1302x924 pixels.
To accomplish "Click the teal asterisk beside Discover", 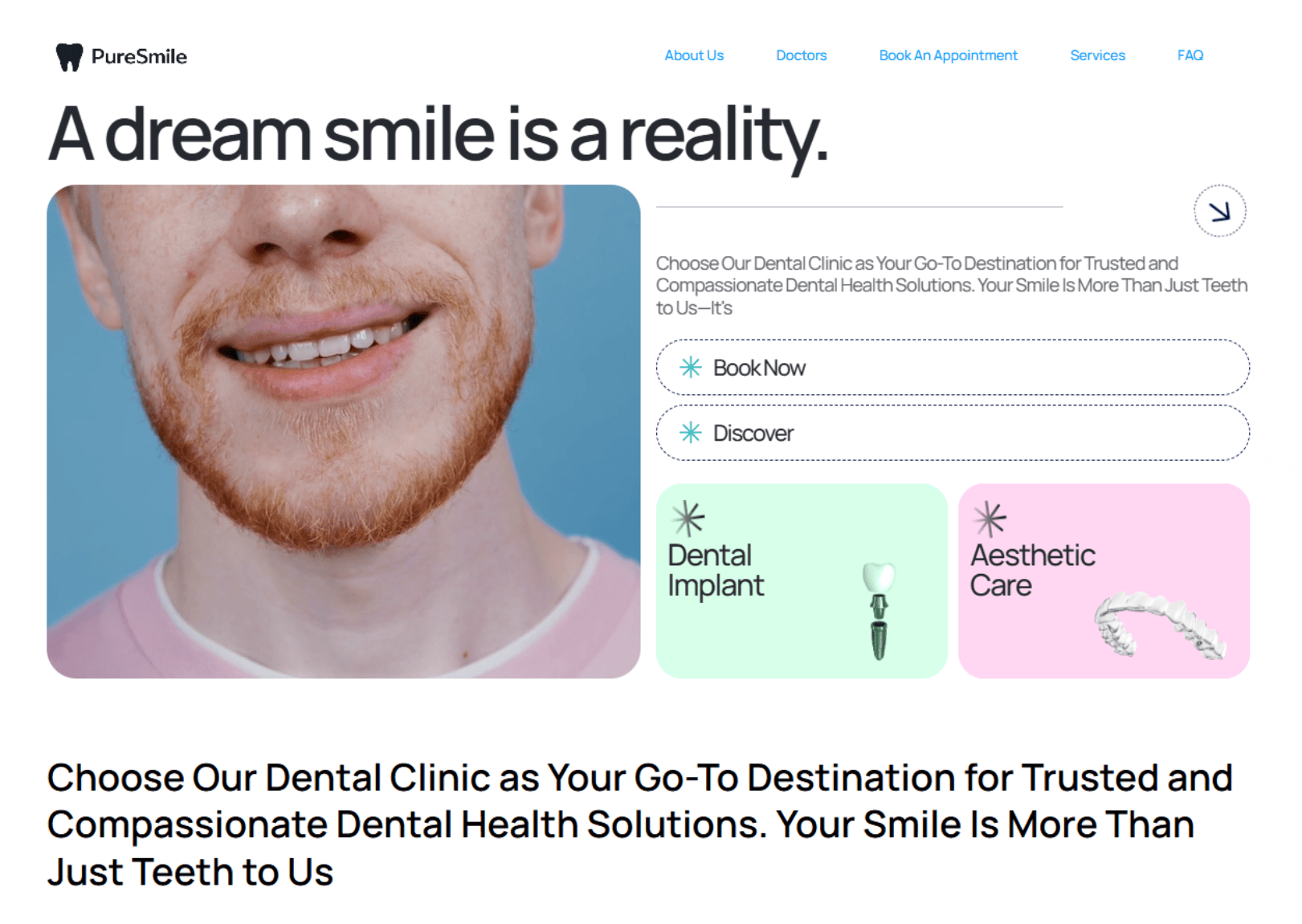I will point(691,433).
